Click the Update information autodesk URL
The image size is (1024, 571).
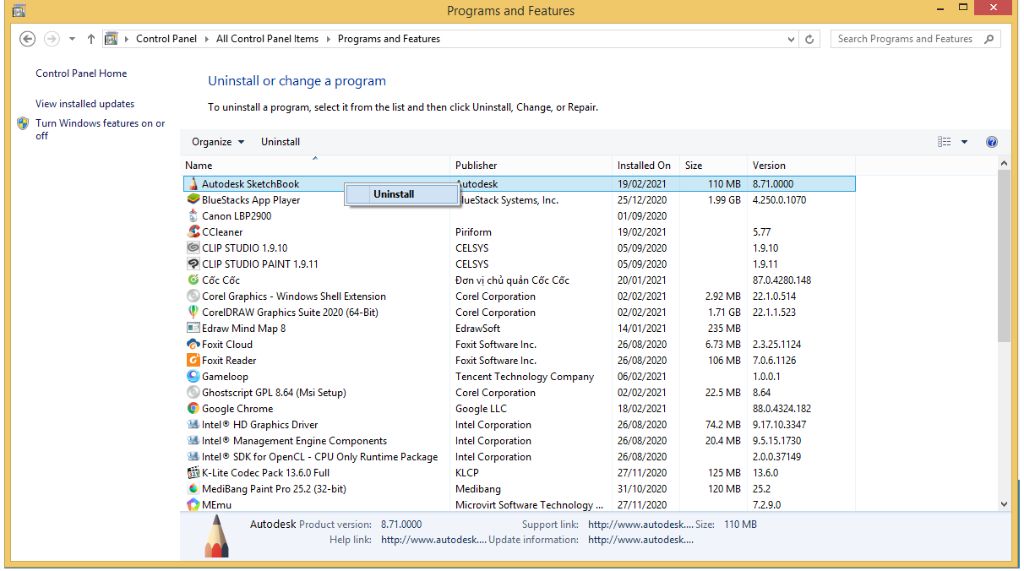click(641, 540)
